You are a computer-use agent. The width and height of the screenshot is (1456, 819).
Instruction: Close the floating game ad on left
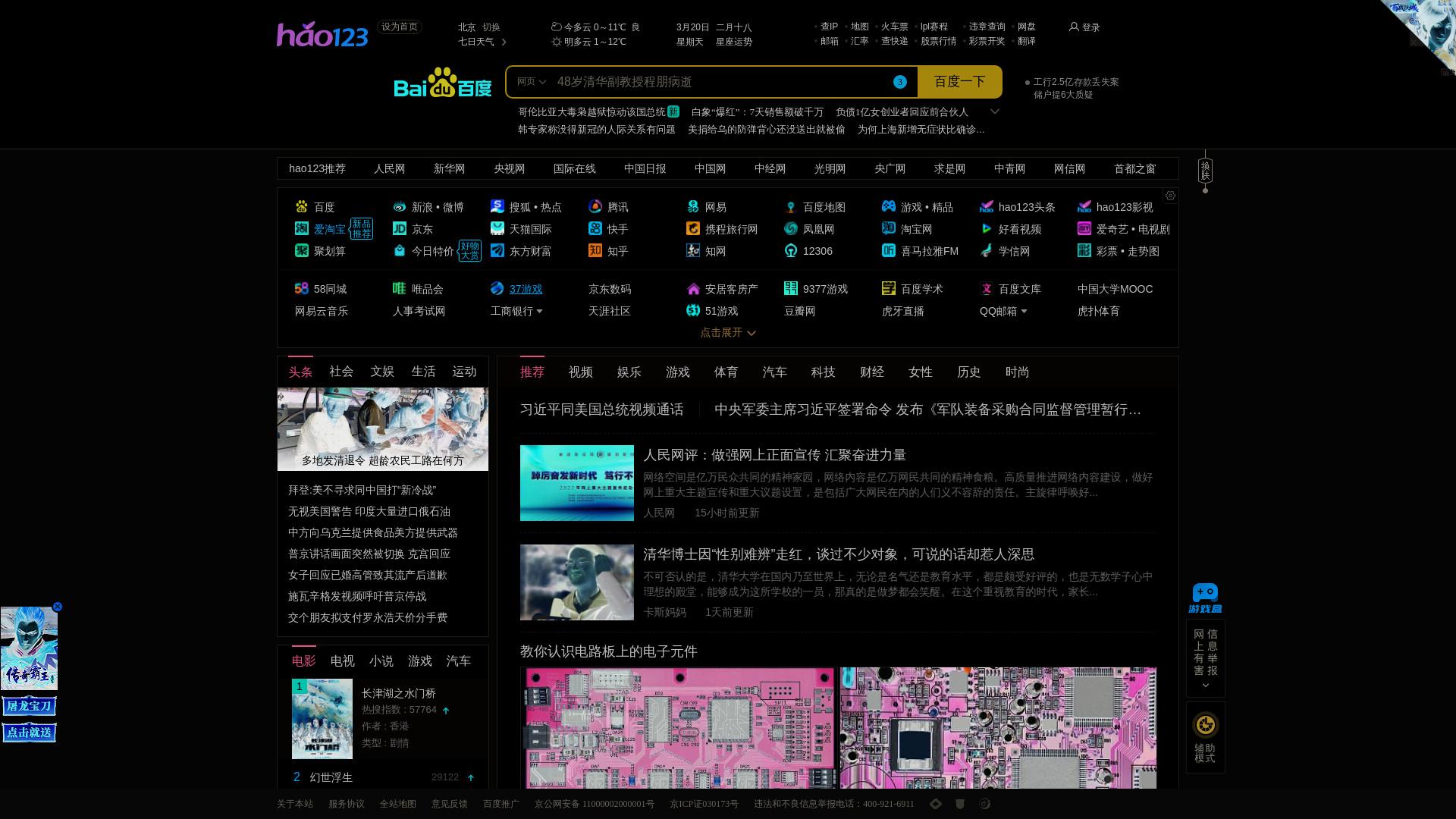click(57, 607)
